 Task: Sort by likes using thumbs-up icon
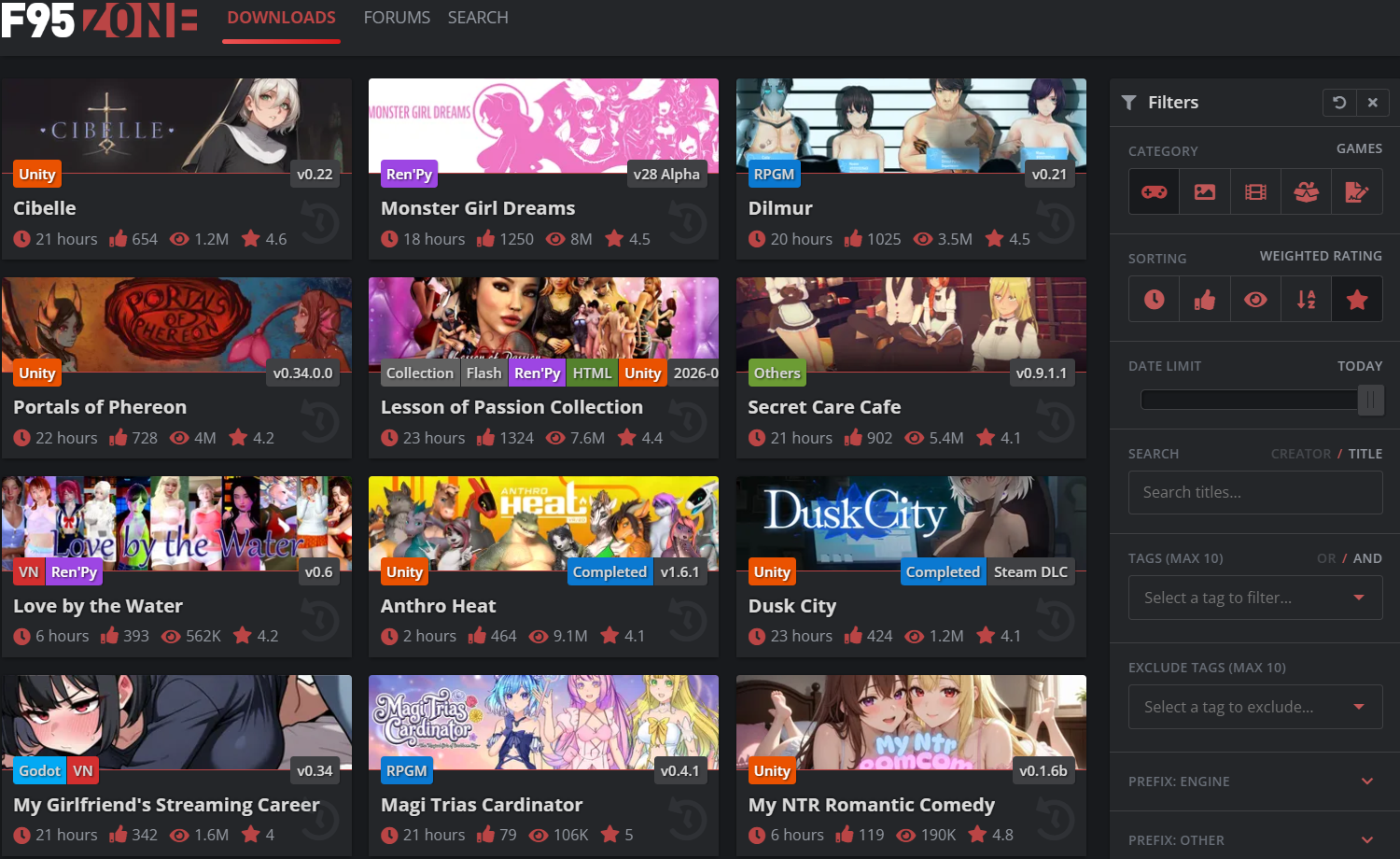click(1205, 299)
